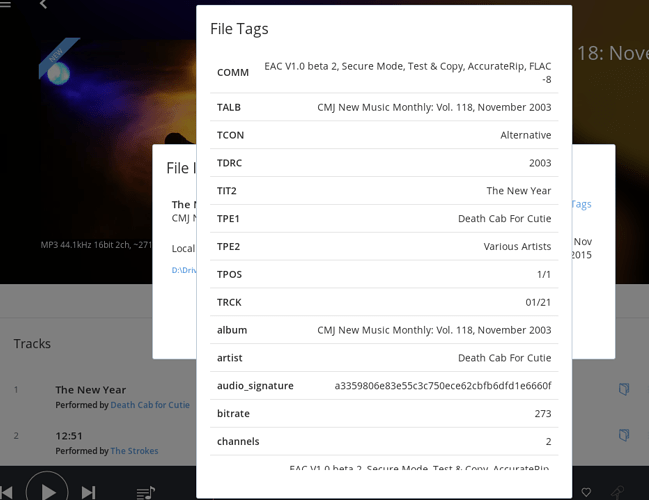
Task: Click the File Tags dialog title
Action: pos(239,29)
